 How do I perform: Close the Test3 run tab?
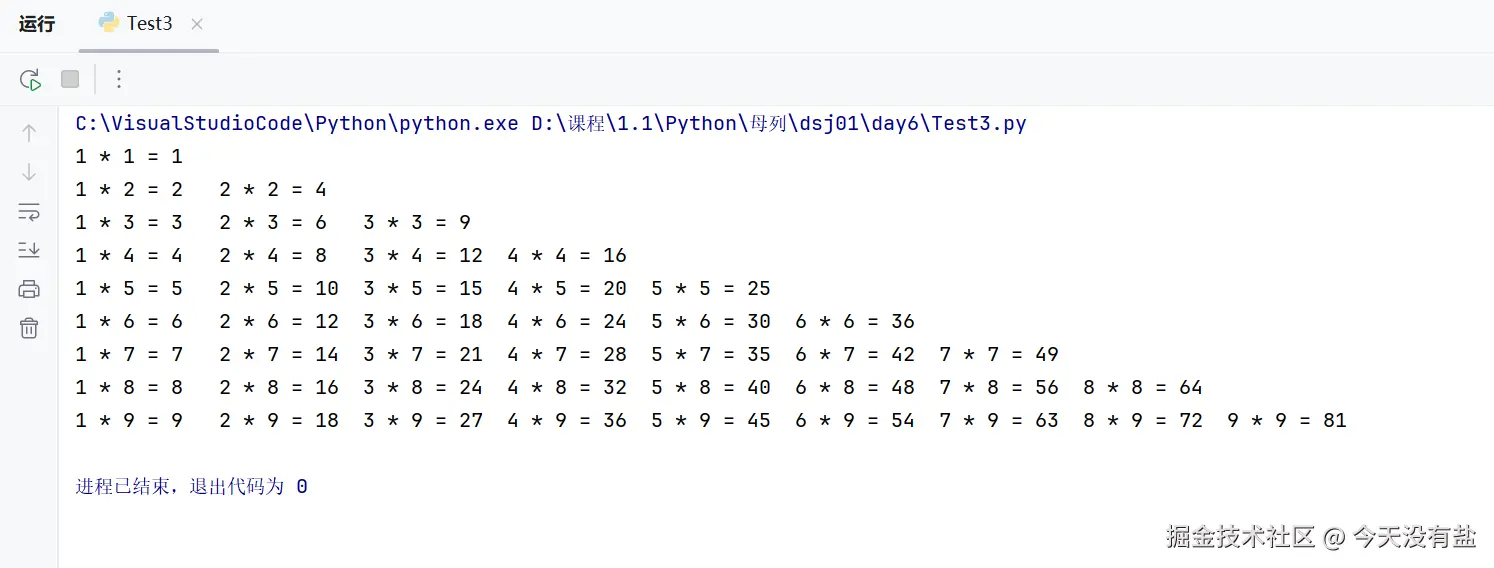[197, 24]
